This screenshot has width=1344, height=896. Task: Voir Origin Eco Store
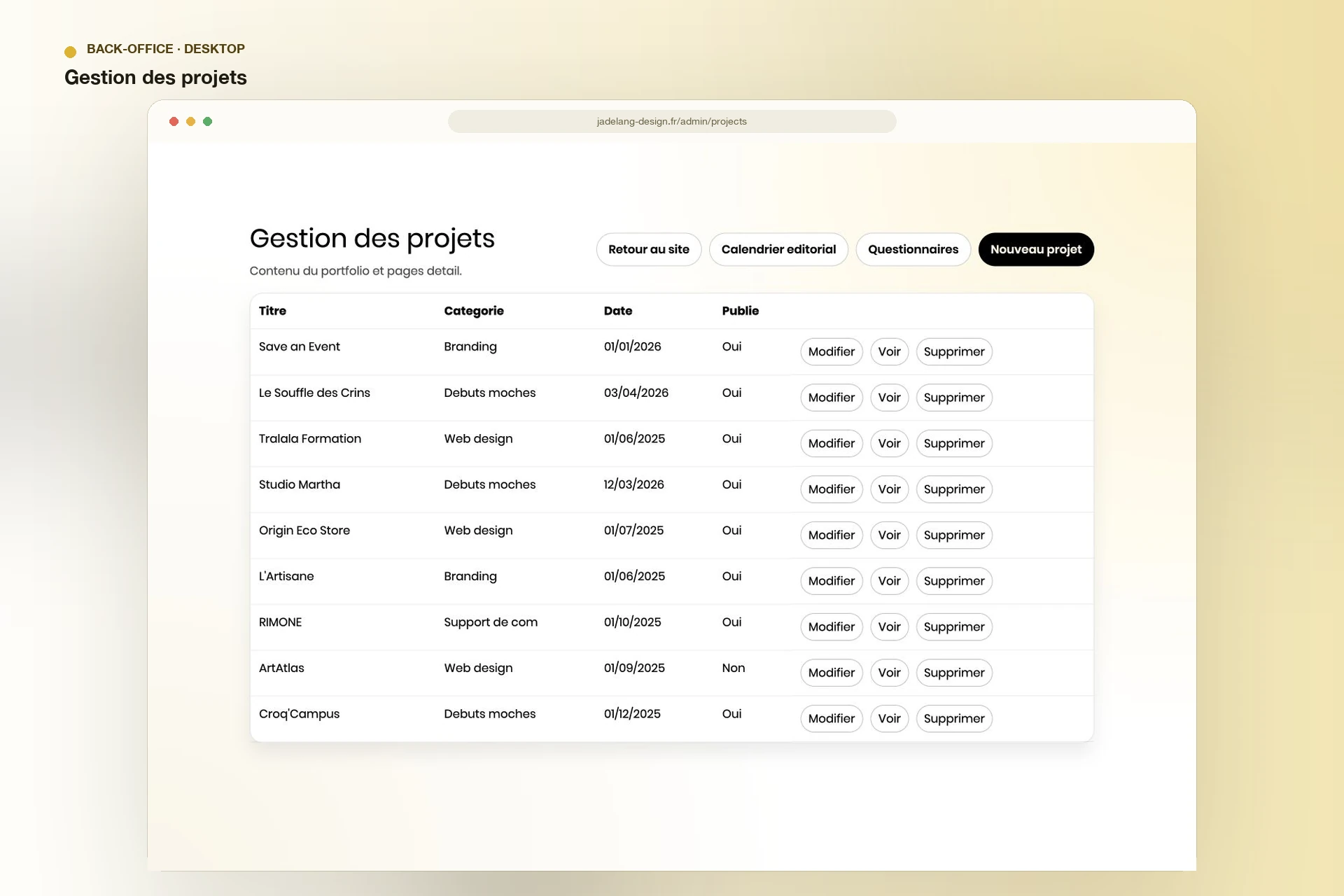[889, 535]
